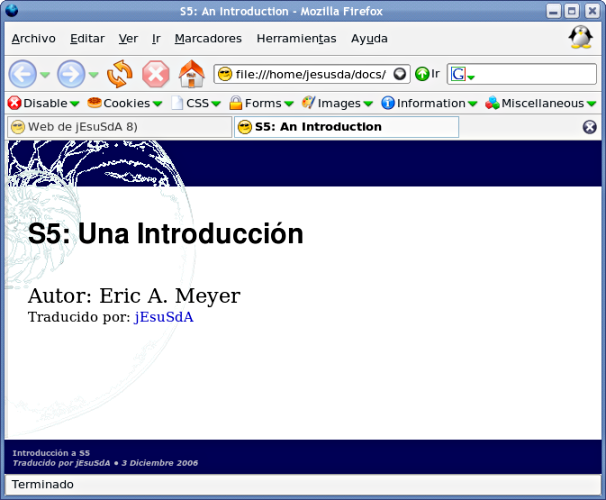The image size is (606, 500).
Task: Click the Firefox globe icon in title bar
Action: tap(12, 10)
